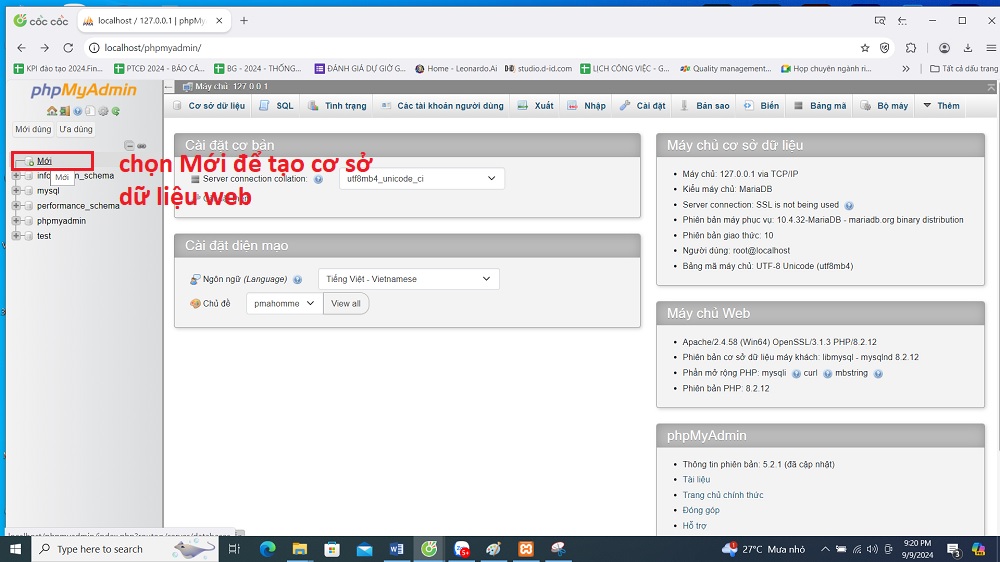Open Biến variables tab
Image resolution: width=1000 pixels, height=562 pixels.
(x=761, y=106)
